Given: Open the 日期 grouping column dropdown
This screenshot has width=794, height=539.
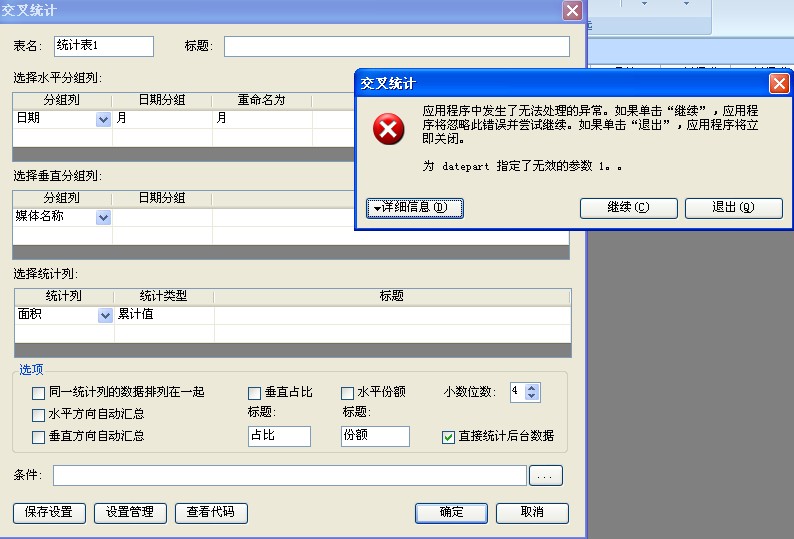Looking at the screenshot, I should tap(103, 120).
